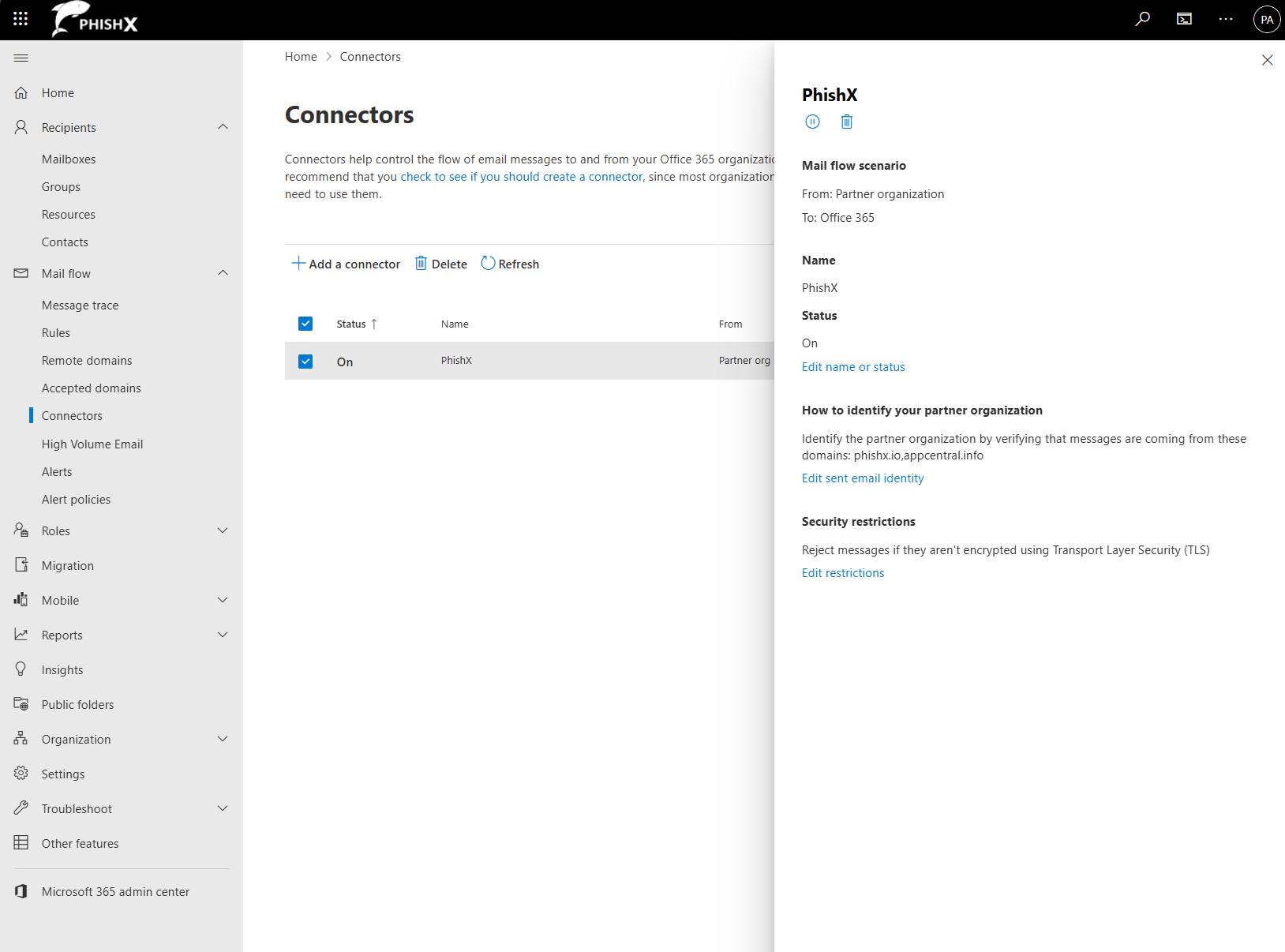
Task: Expand the Troubleshoot section chevron
Action: coord(223,808)
